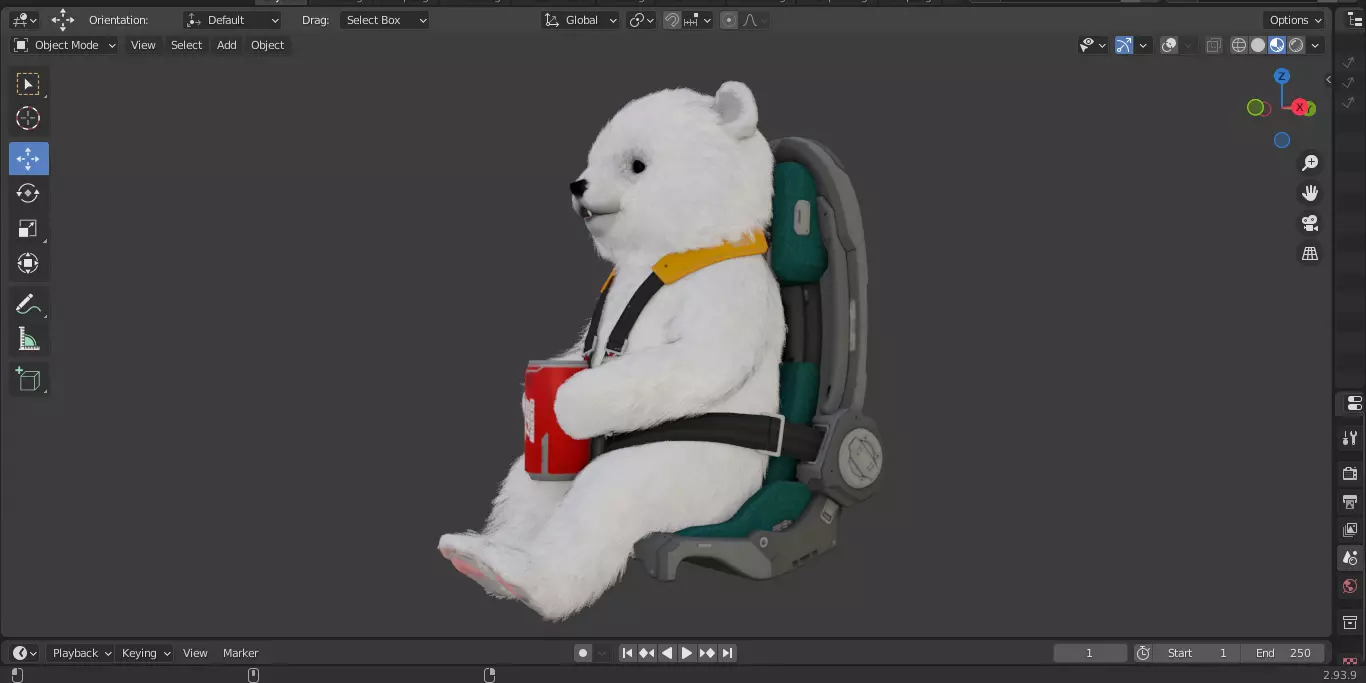Open gizmo settings dropdown arrow

tap(1143, 45)
